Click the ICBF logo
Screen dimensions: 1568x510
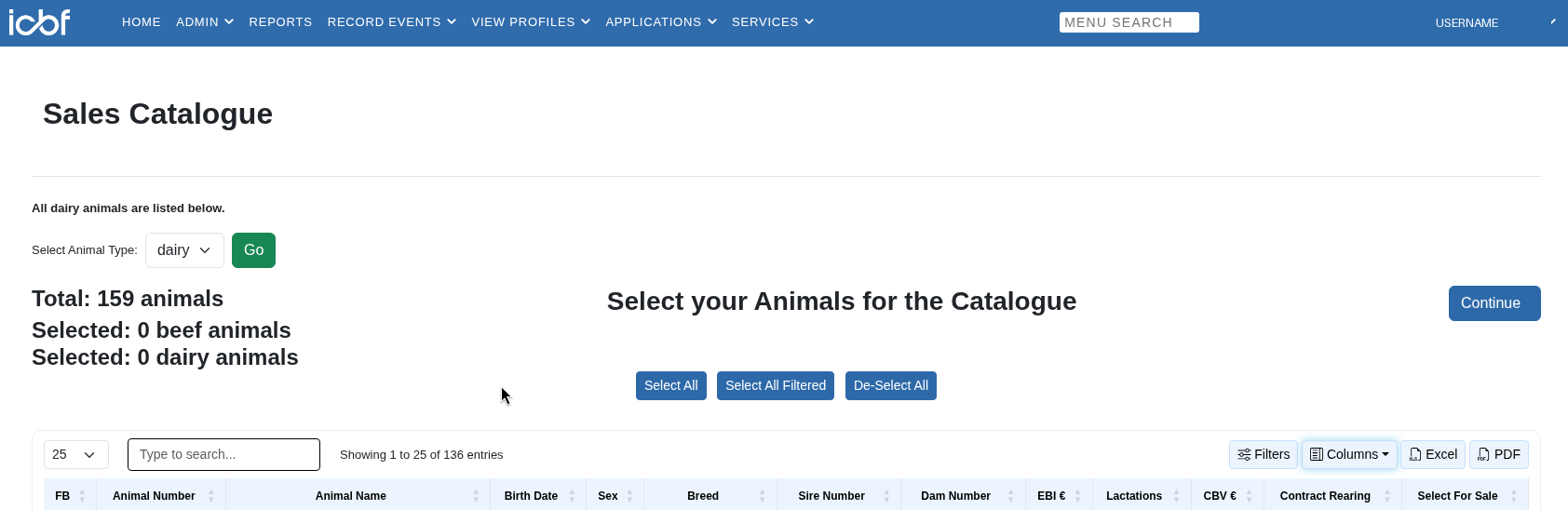tap(39, 21)
